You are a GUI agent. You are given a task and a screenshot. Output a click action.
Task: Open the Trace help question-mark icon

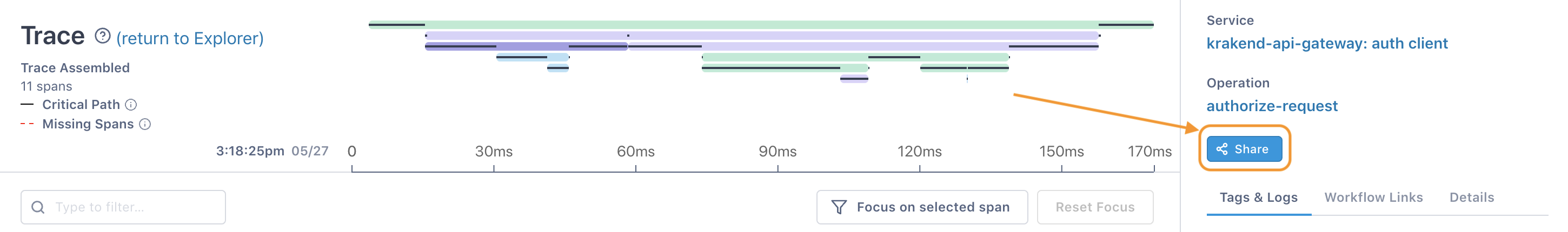102,37
